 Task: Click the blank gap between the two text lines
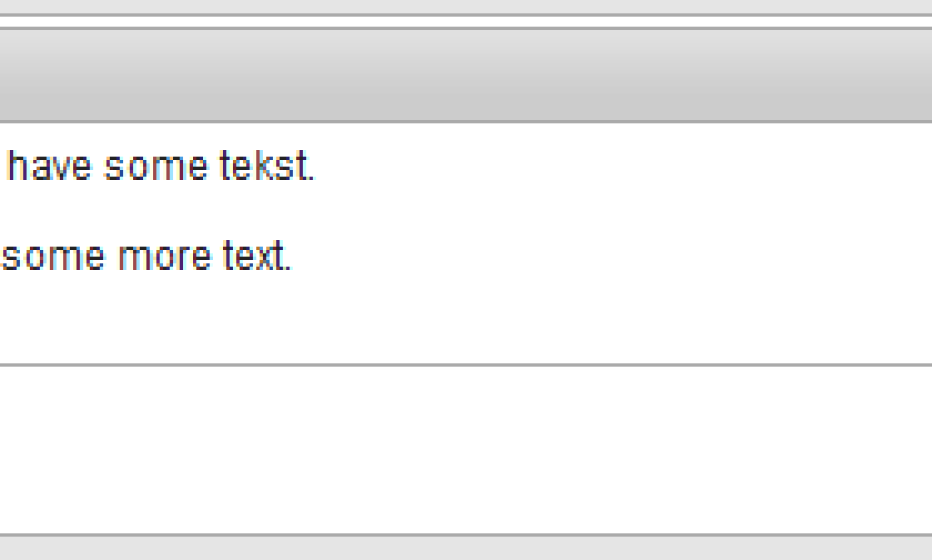click(300, 212)
